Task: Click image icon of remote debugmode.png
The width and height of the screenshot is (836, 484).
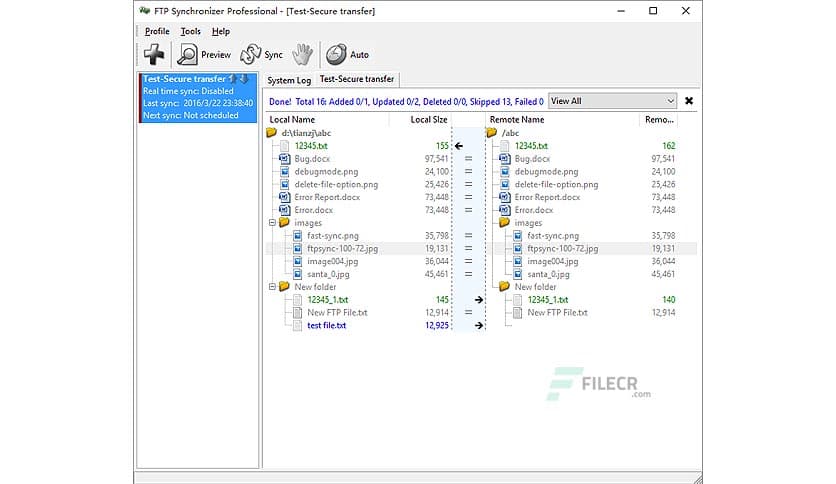Action: click(x=504, y=171)
